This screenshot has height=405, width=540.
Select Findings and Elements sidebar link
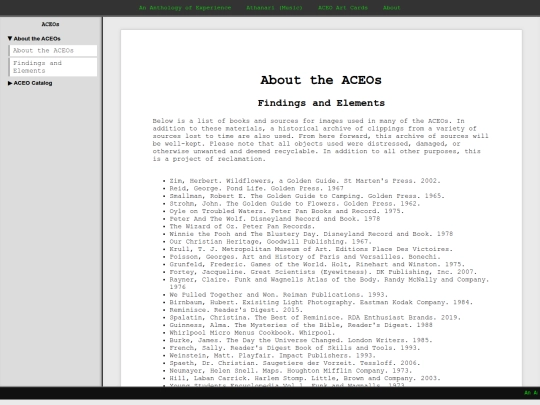(53, 67)
